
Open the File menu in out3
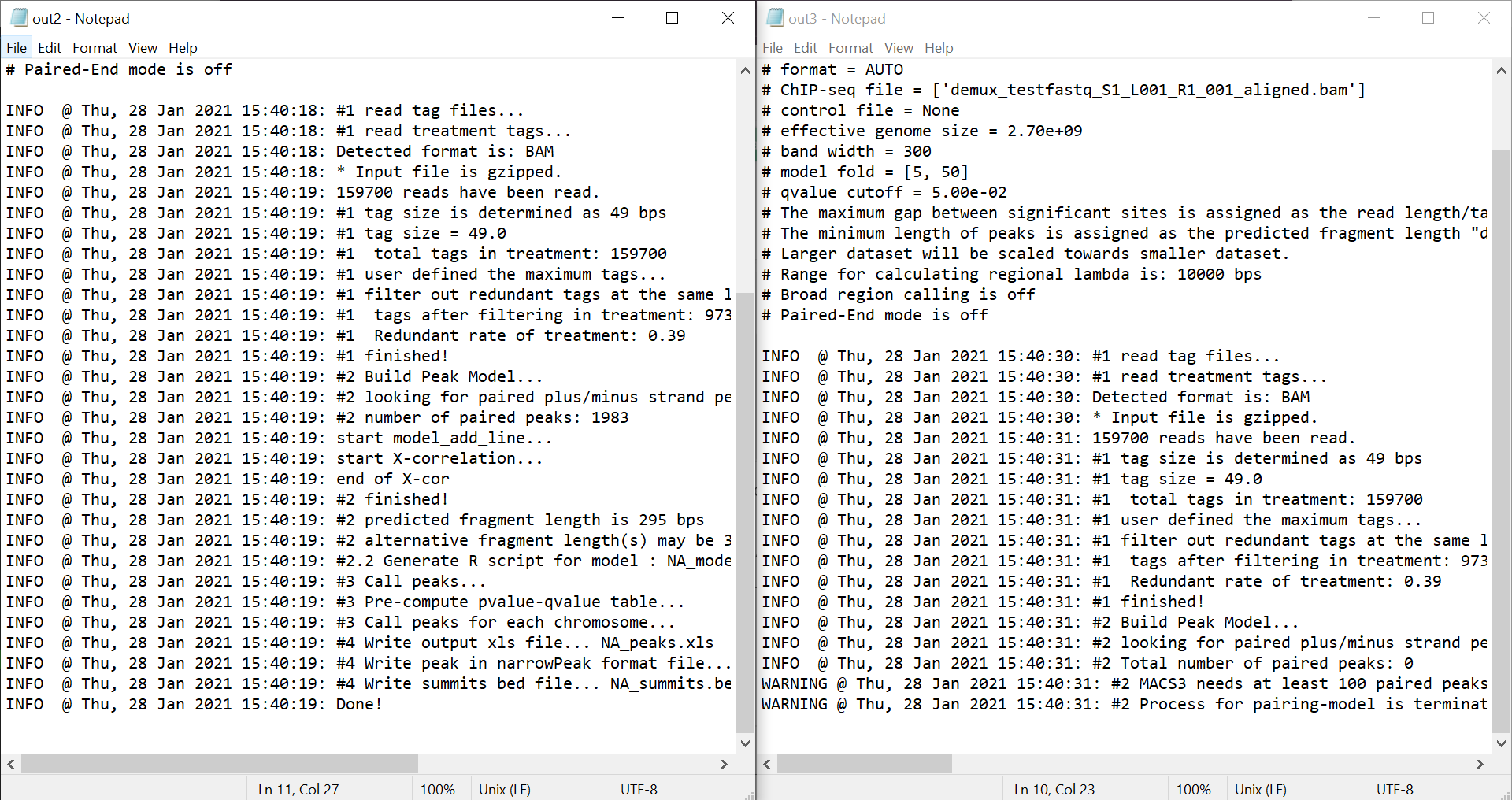point(772,48)
